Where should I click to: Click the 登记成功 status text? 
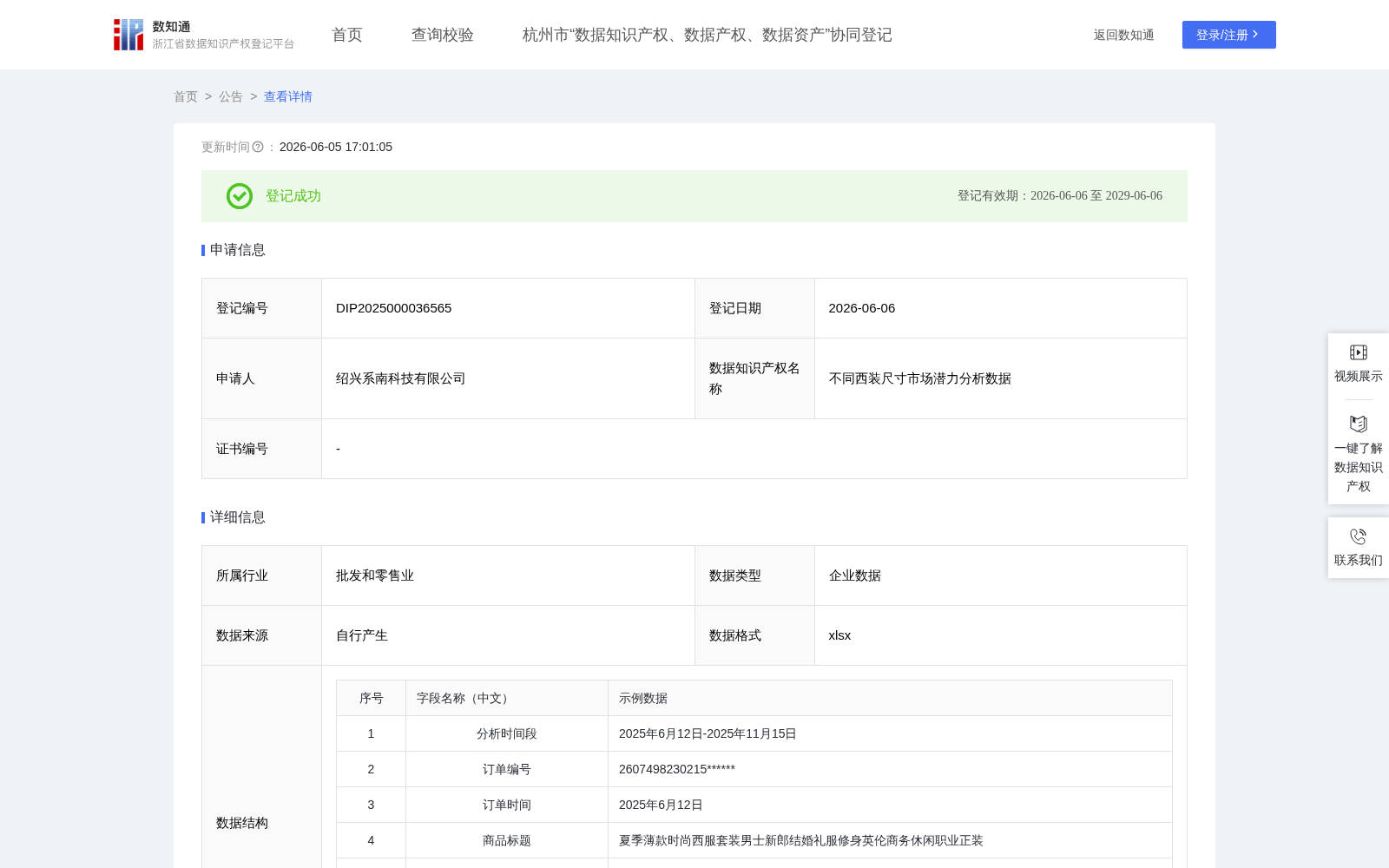293,196
